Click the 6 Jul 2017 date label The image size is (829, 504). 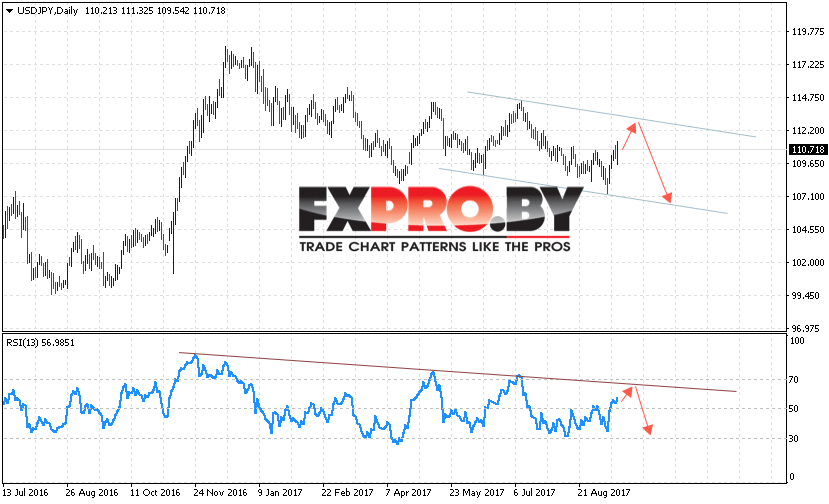coord(535,492)
